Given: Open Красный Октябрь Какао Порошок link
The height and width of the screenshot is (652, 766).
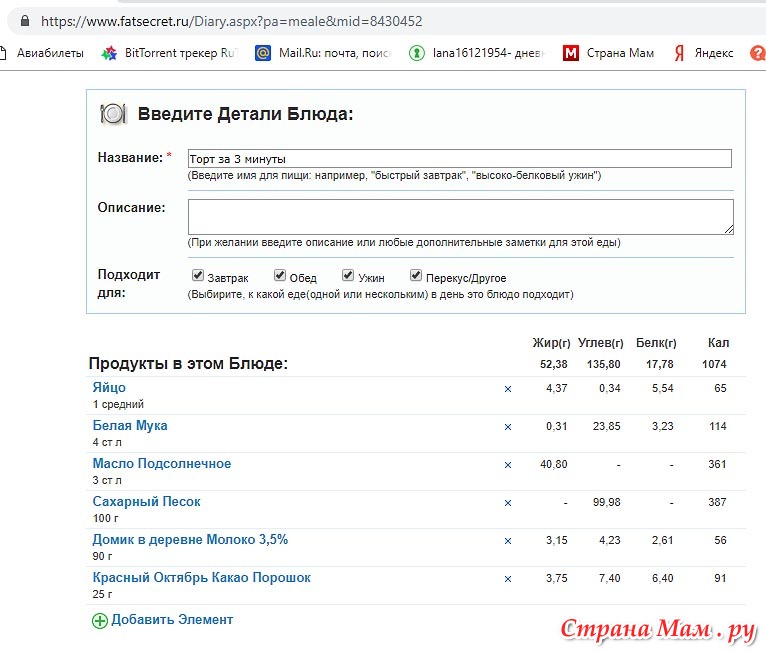Looking at the screenshot, I should point(201,578).
